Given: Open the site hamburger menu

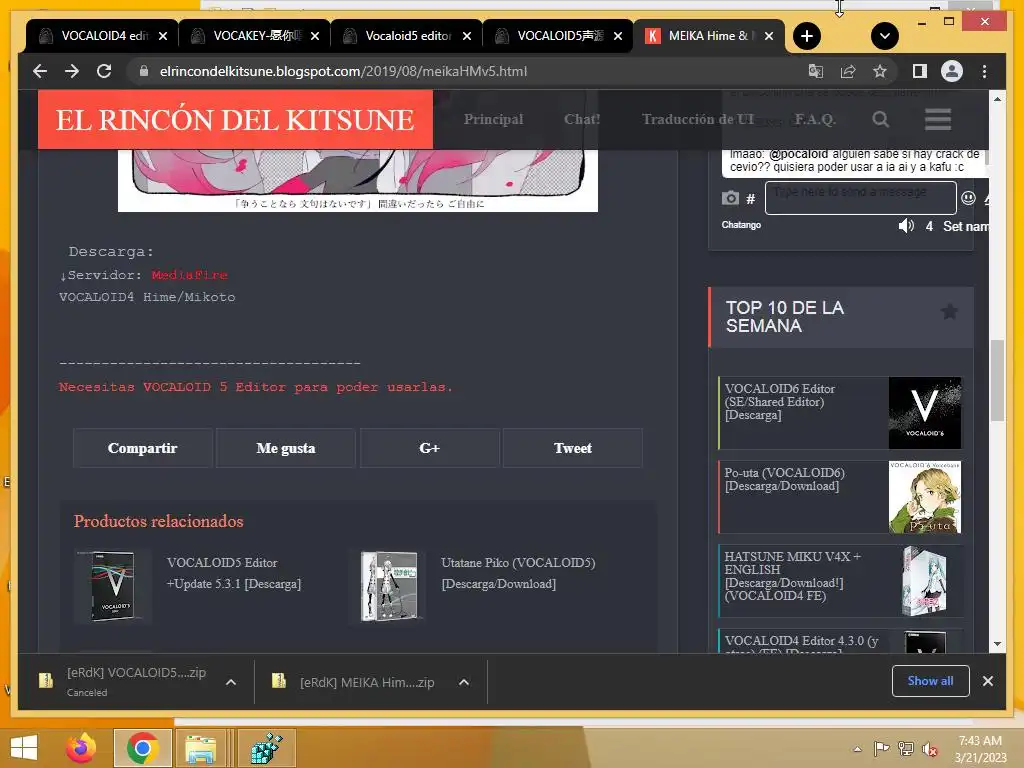Looking at the screenshot, I should [x=938, y=120].
